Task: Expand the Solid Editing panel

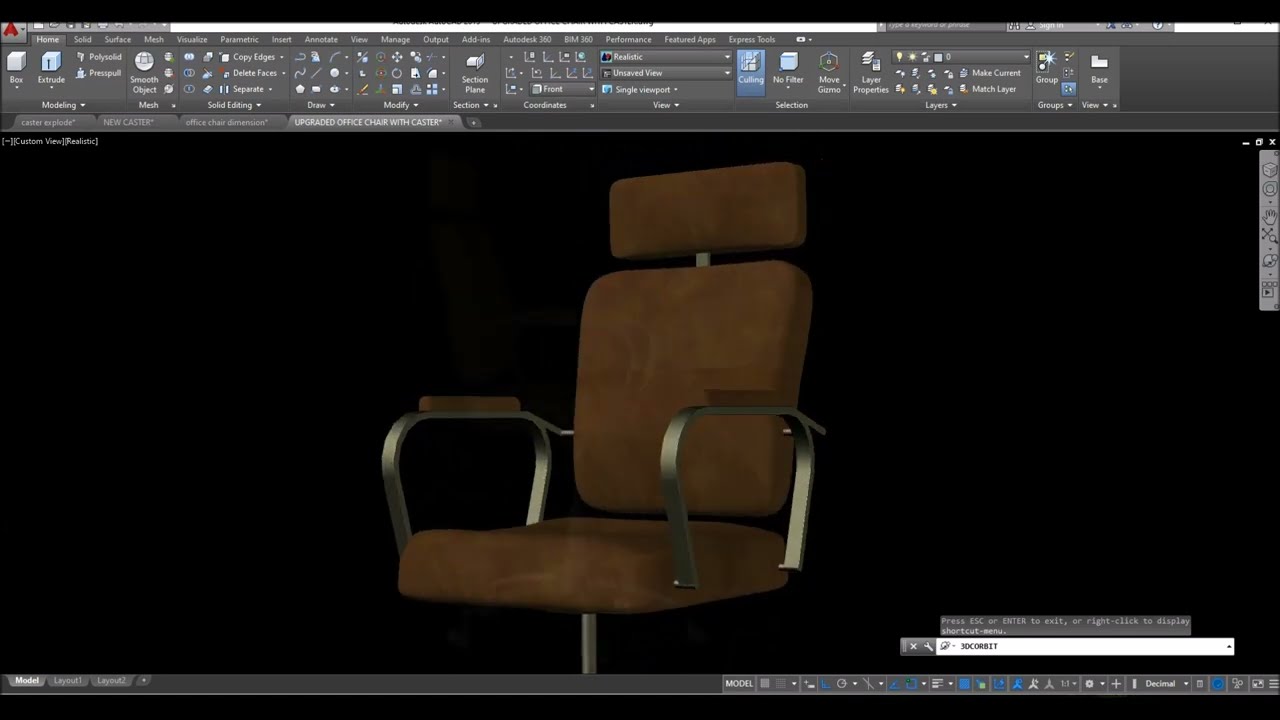Action: [x=234, y=105]
